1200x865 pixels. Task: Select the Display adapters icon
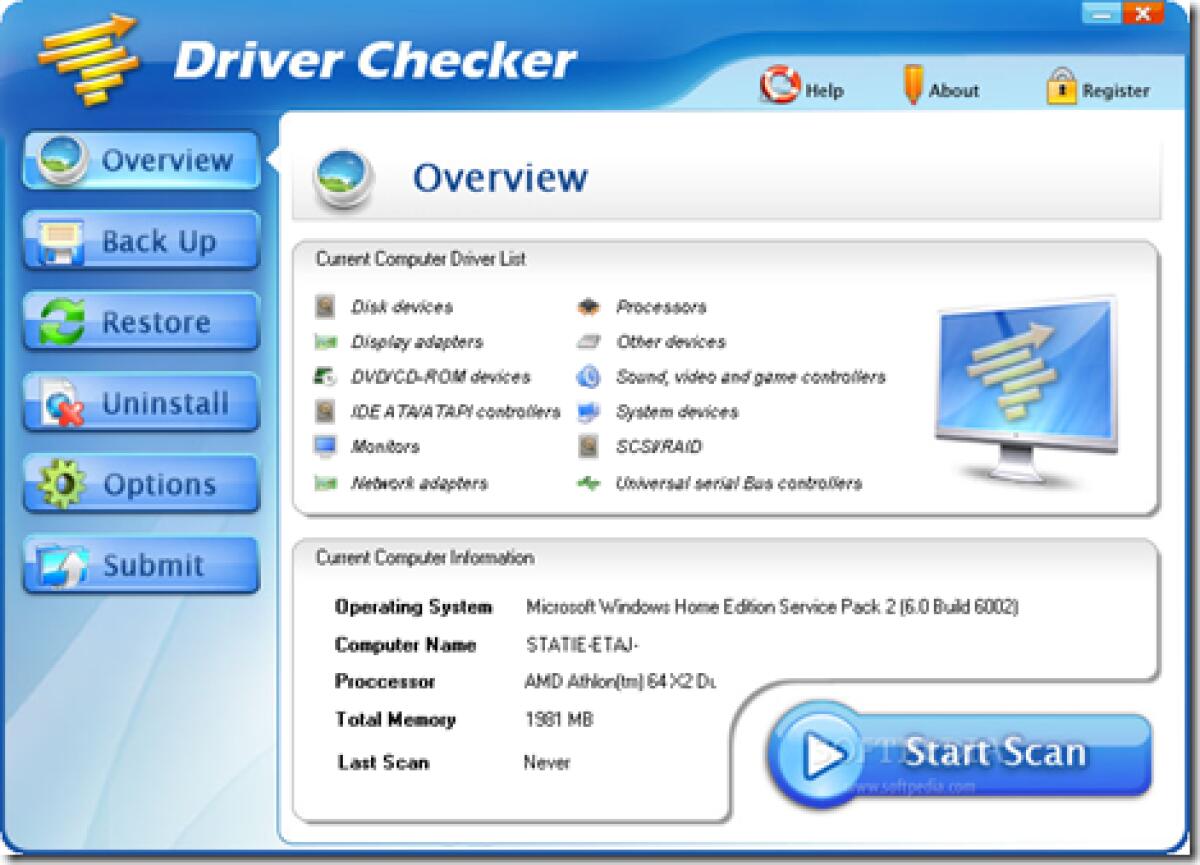point(325,342)
